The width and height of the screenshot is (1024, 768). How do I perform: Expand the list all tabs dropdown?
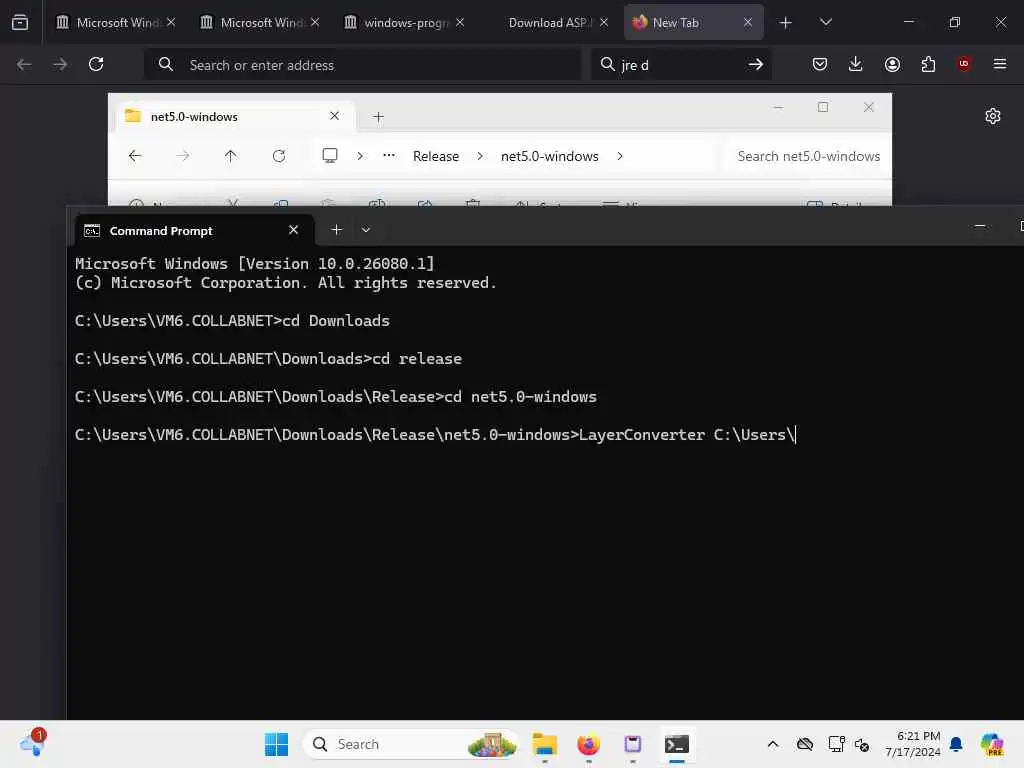825,22
